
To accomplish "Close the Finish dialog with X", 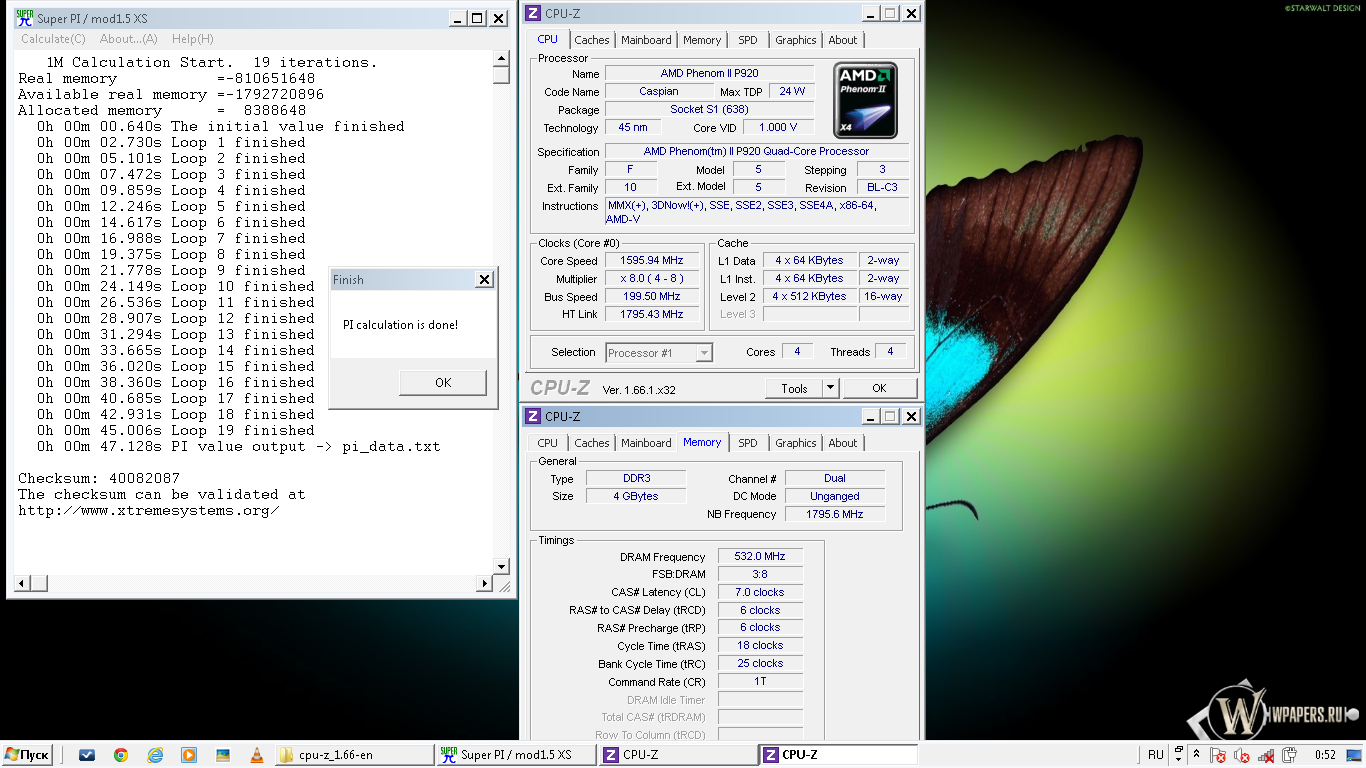I will click(x=484, y=280).
